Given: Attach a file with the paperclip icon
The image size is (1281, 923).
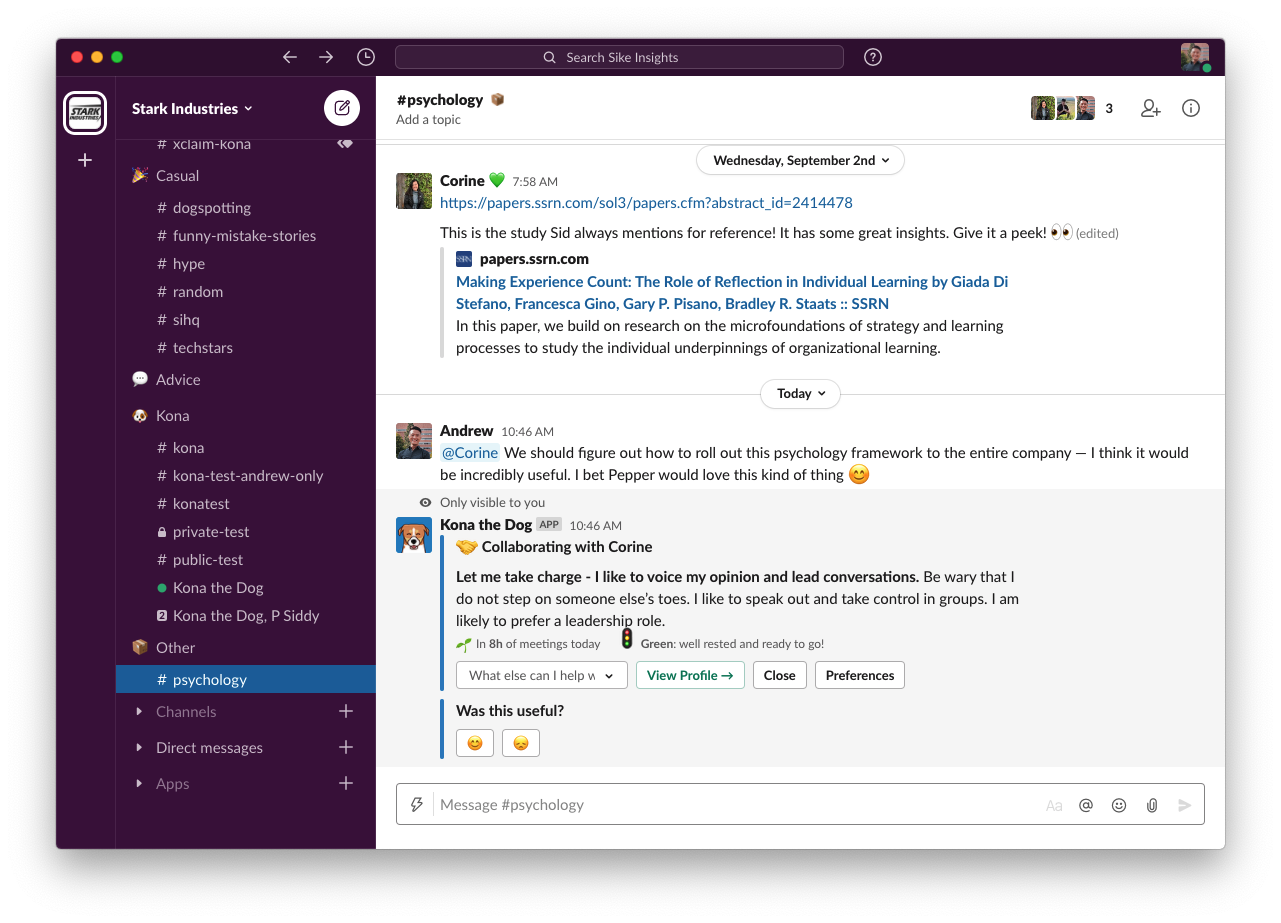Looking at the screenshot, I should click(x=1152, y=805).
